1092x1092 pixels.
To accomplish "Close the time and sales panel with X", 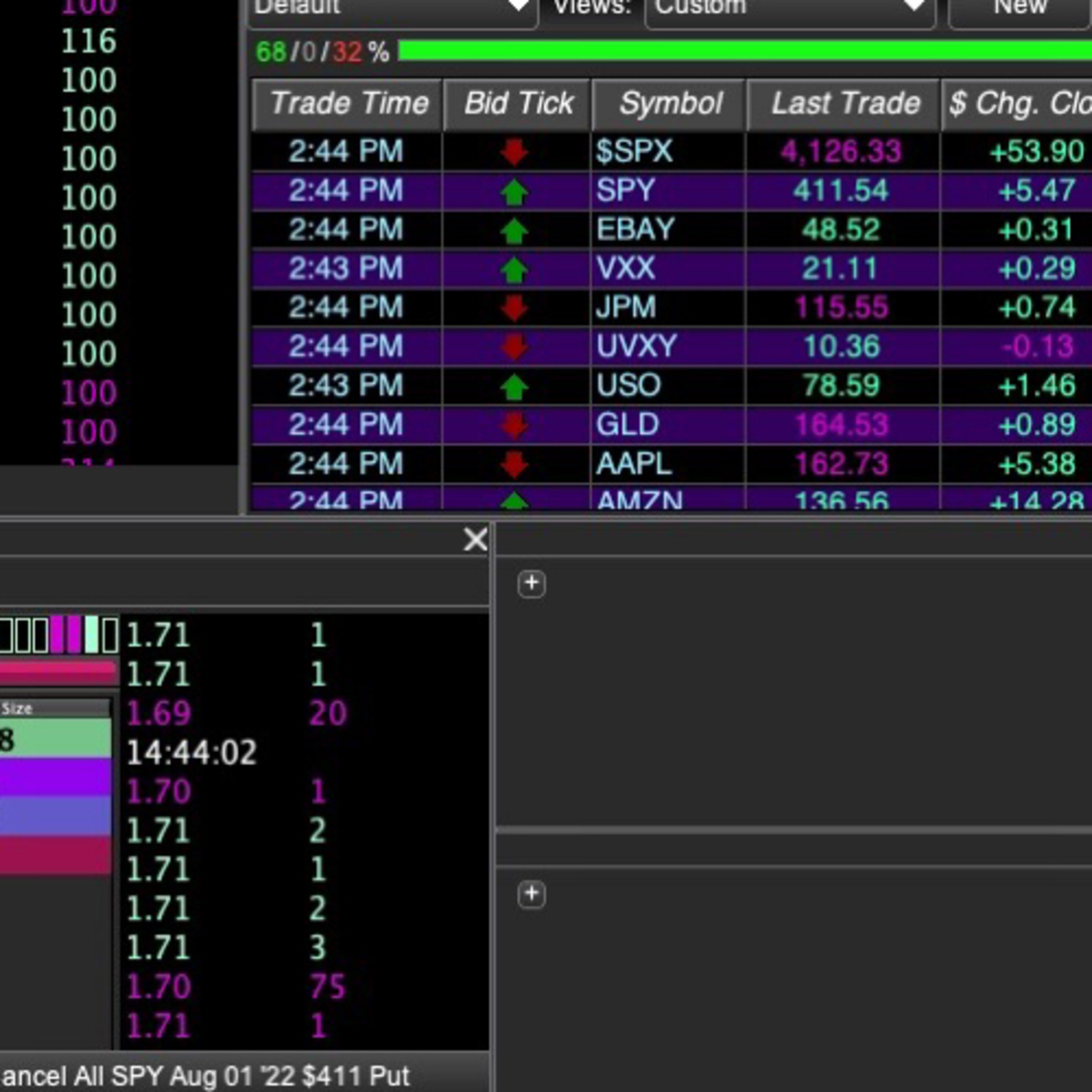I will (x=475, y=539).
